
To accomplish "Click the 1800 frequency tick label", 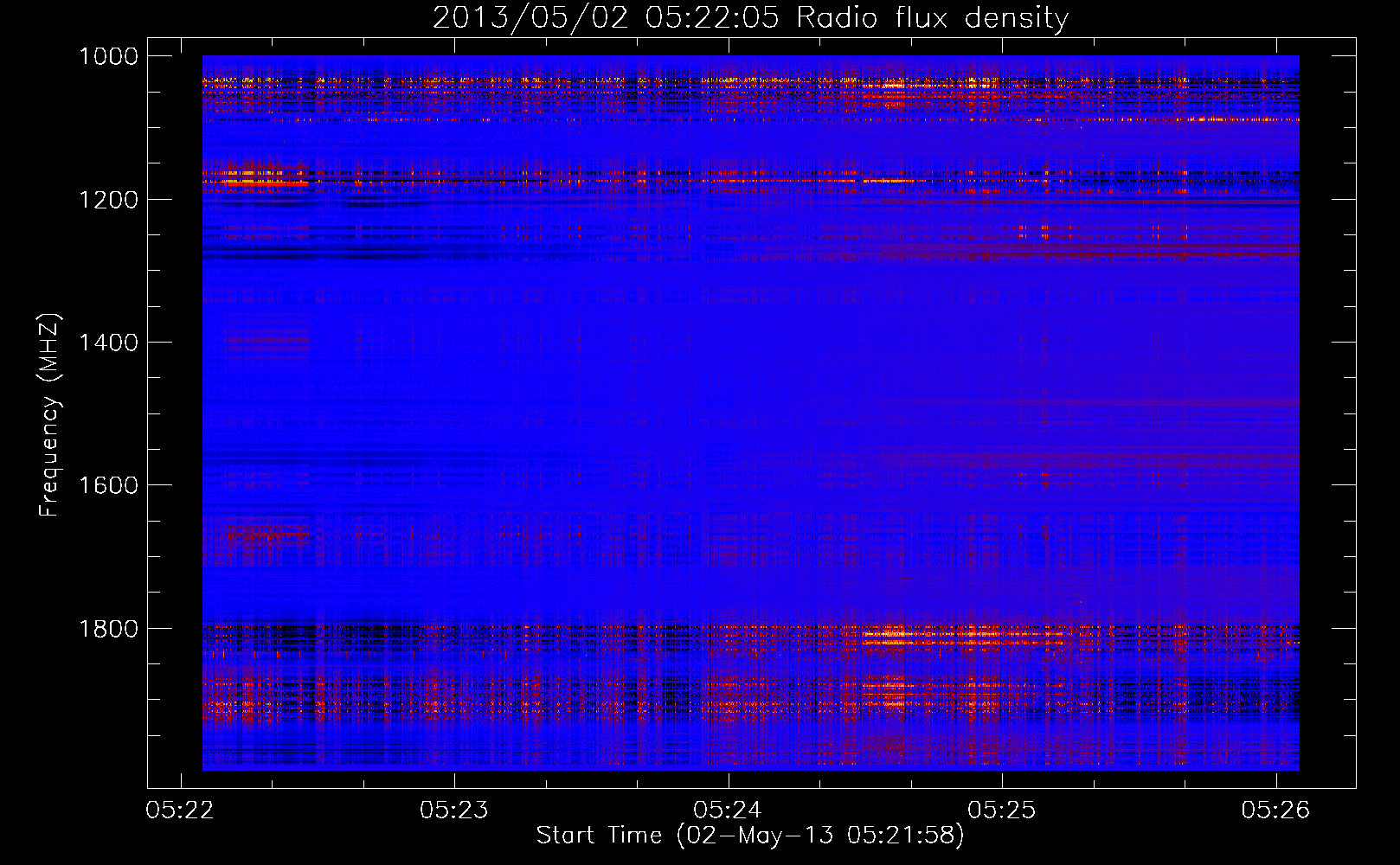I will point(108,628).
